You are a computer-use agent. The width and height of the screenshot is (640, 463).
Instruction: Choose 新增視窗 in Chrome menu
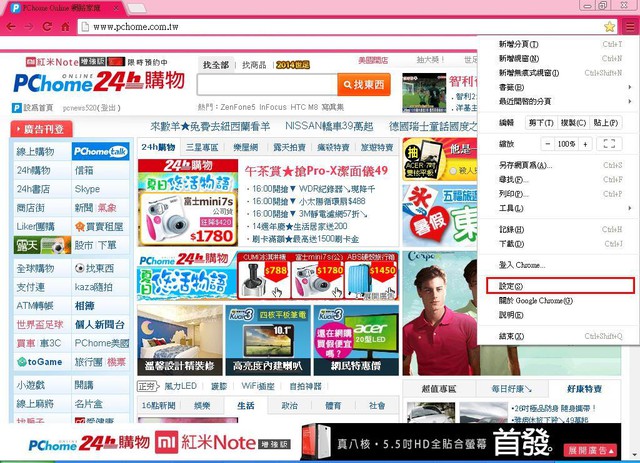coord(560,58)
